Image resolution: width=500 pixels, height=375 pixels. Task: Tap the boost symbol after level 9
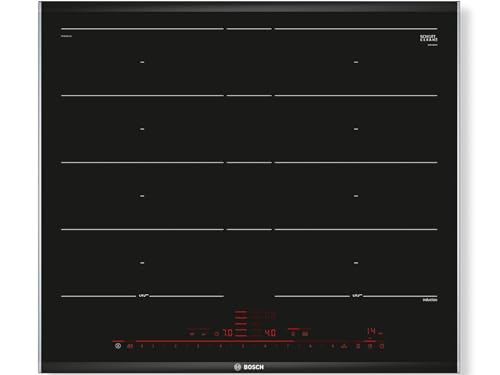point(344,346)
